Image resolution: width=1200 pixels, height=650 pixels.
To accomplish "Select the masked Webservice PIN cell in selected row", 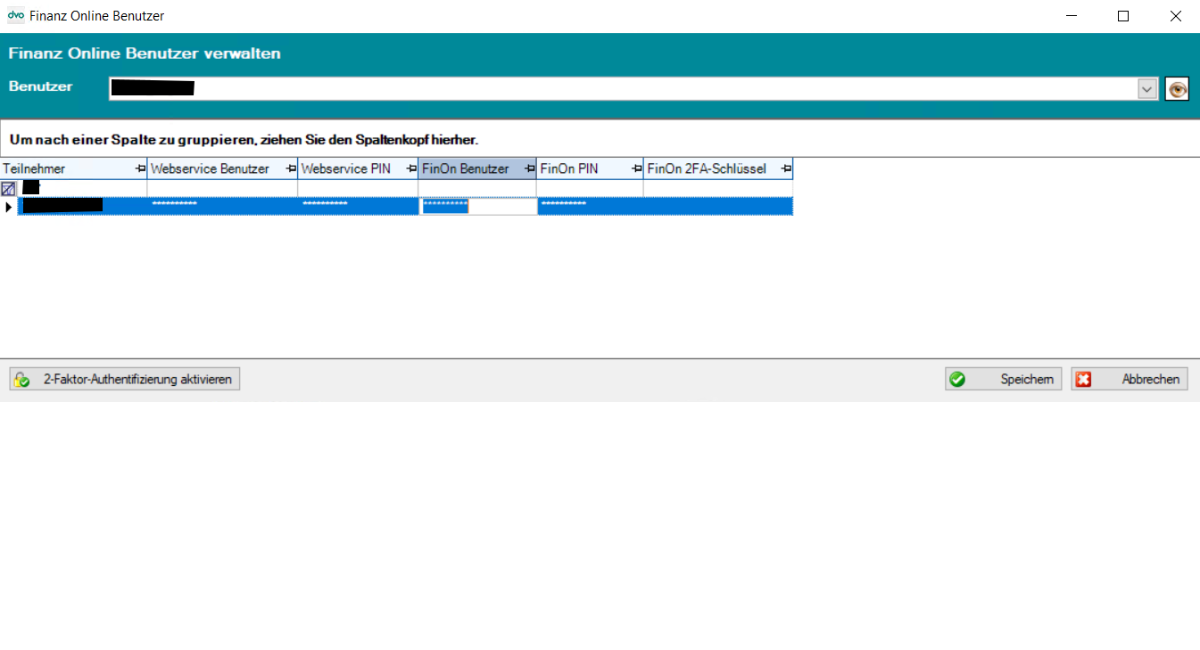I will point(358,206).
